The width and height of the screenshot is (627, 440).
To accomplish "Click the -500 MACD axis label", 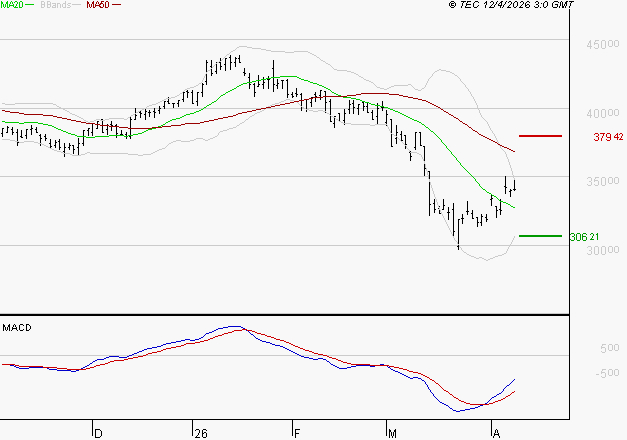I will point(607,373).
